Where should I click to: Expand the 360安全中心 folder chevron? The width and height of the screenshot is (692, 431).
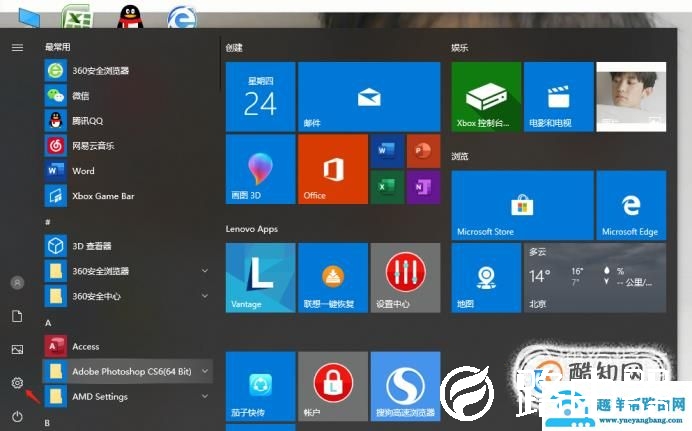(x=205, y=296)
